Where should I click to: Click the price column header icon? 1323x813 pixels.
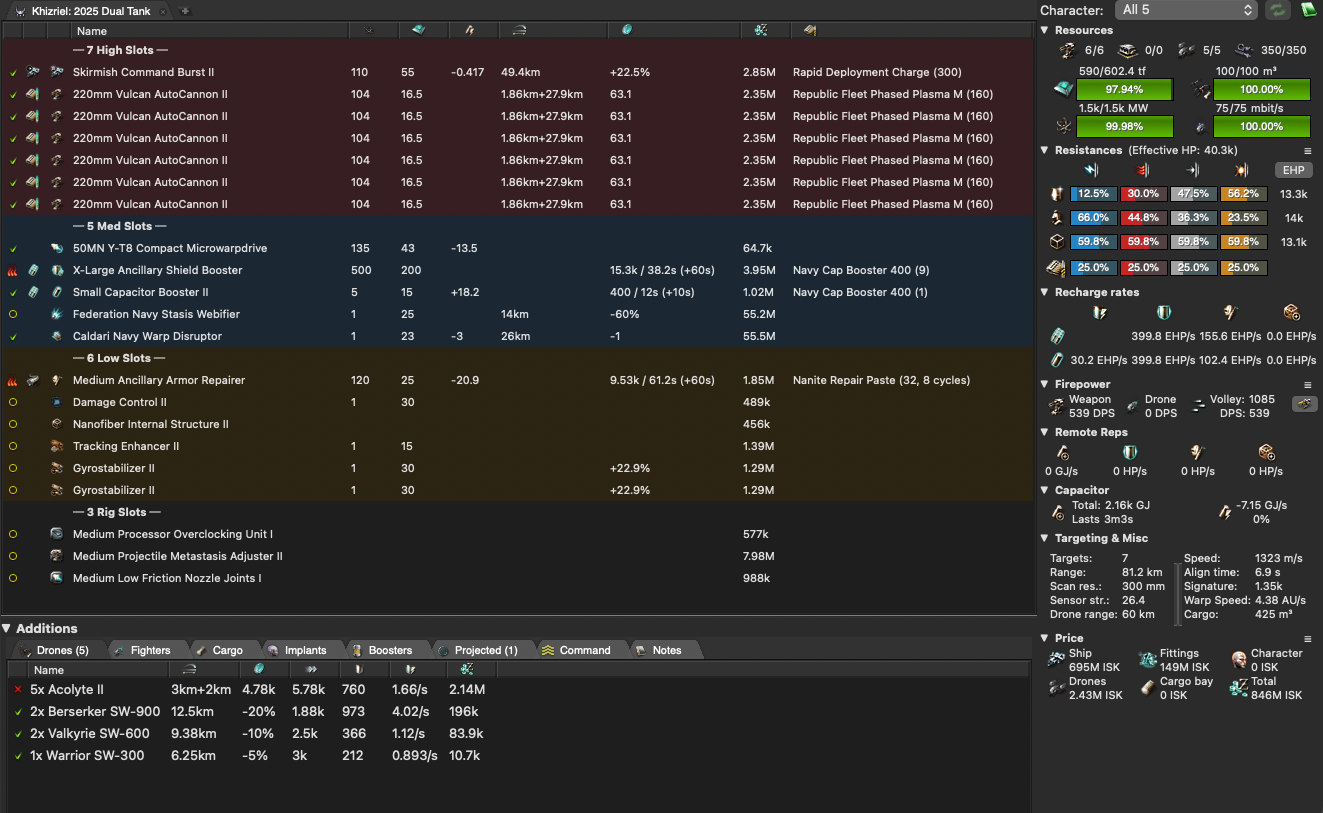pos(761,31)
